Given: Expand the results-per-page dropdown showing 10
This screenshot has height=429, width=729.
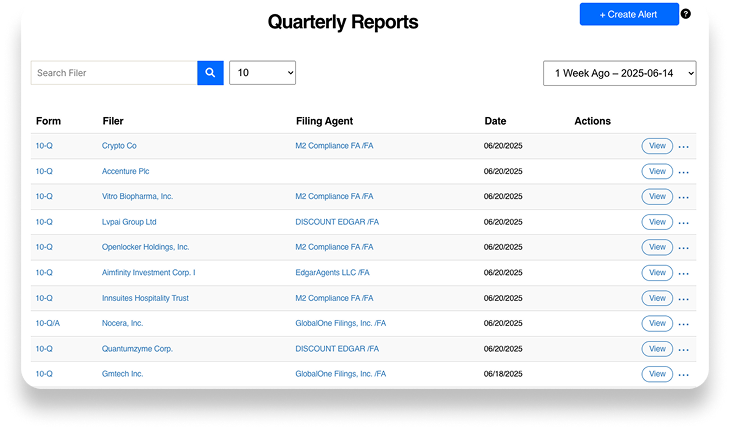Looking at the screenshot, I should click(x=262, y=73).
